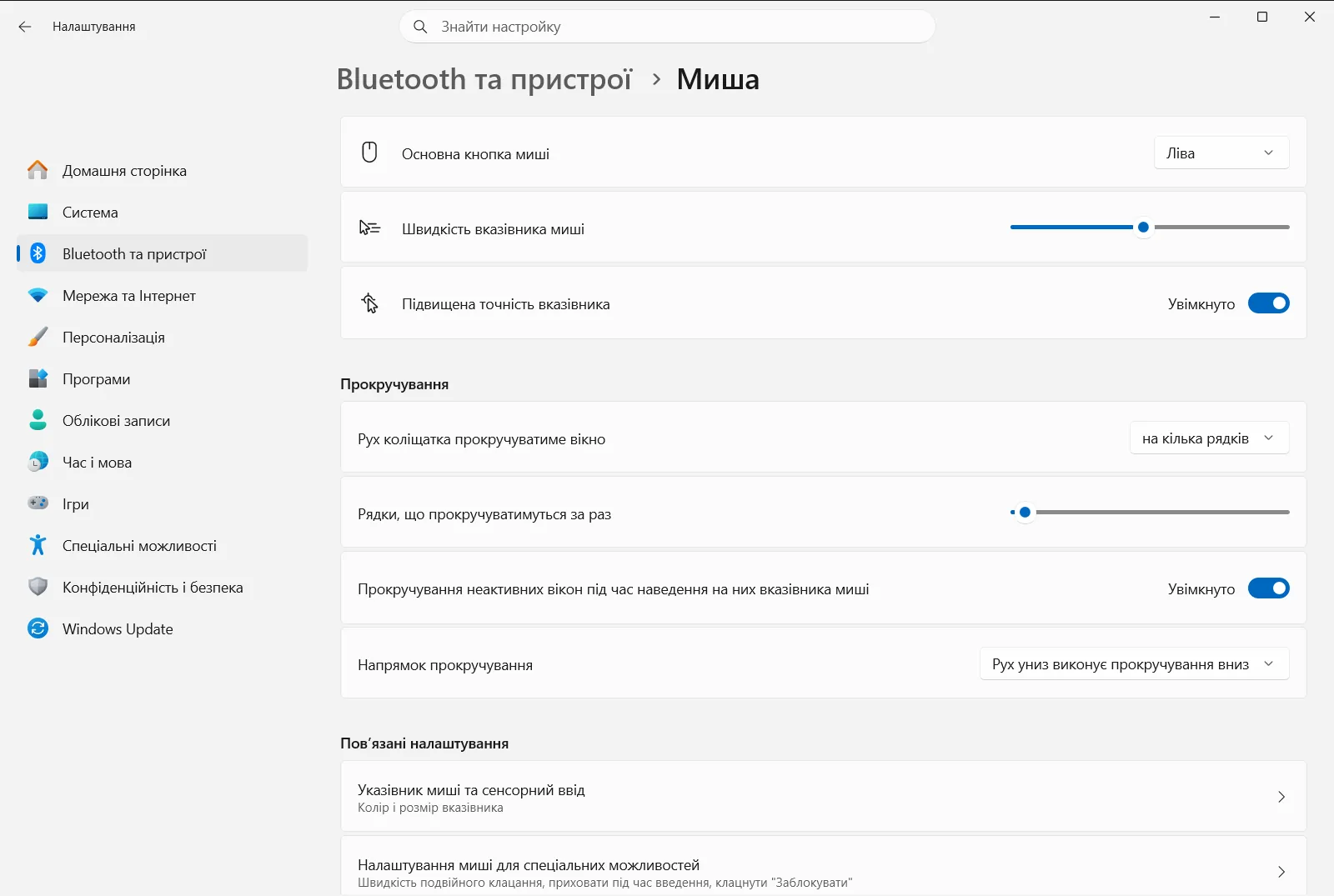Click the Прокручування section heading
Screen dimensions: 1334x896
click(x=394, y=384)
